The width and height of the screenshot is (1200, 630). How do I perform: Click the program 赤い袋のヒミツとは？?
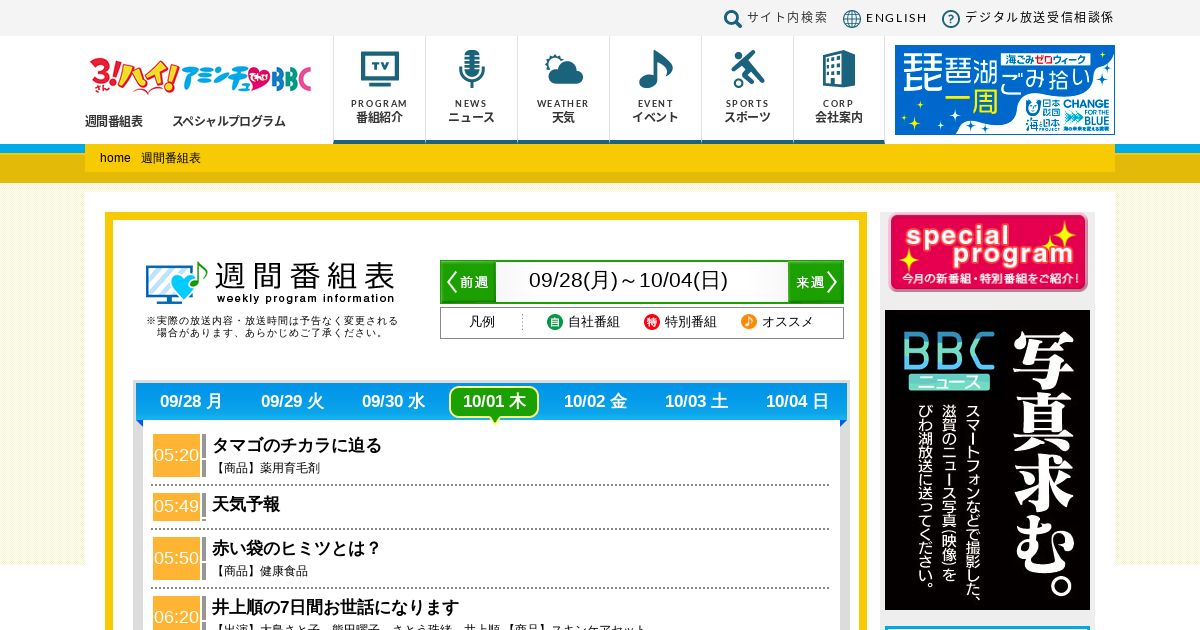click(x=297, y=548)
